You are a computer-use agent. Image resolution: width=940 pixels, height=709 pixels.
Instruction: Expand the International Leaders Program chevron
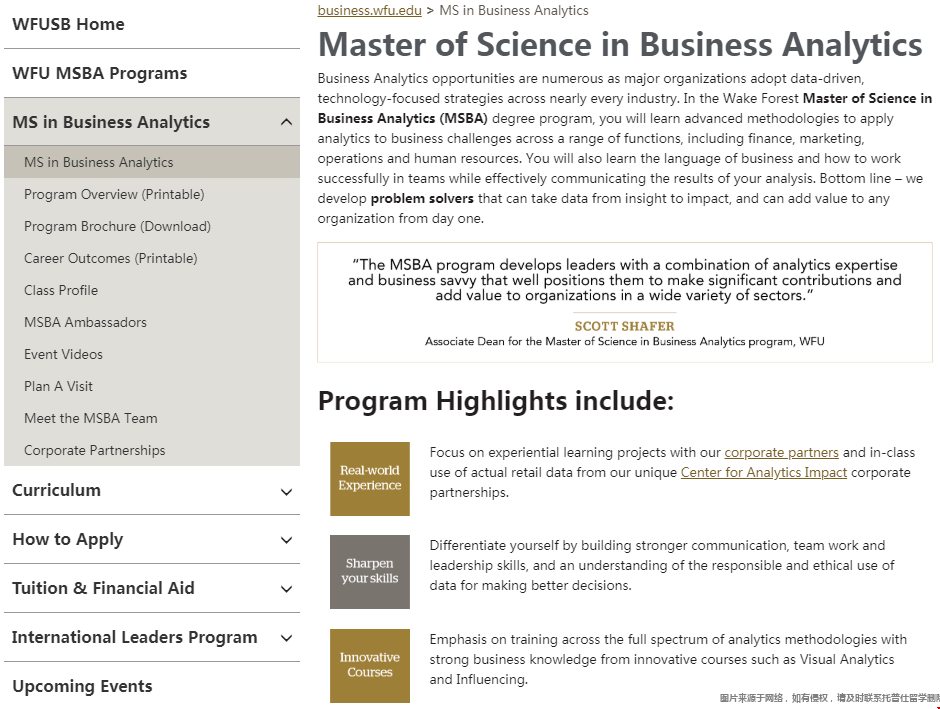pos(287,639)
